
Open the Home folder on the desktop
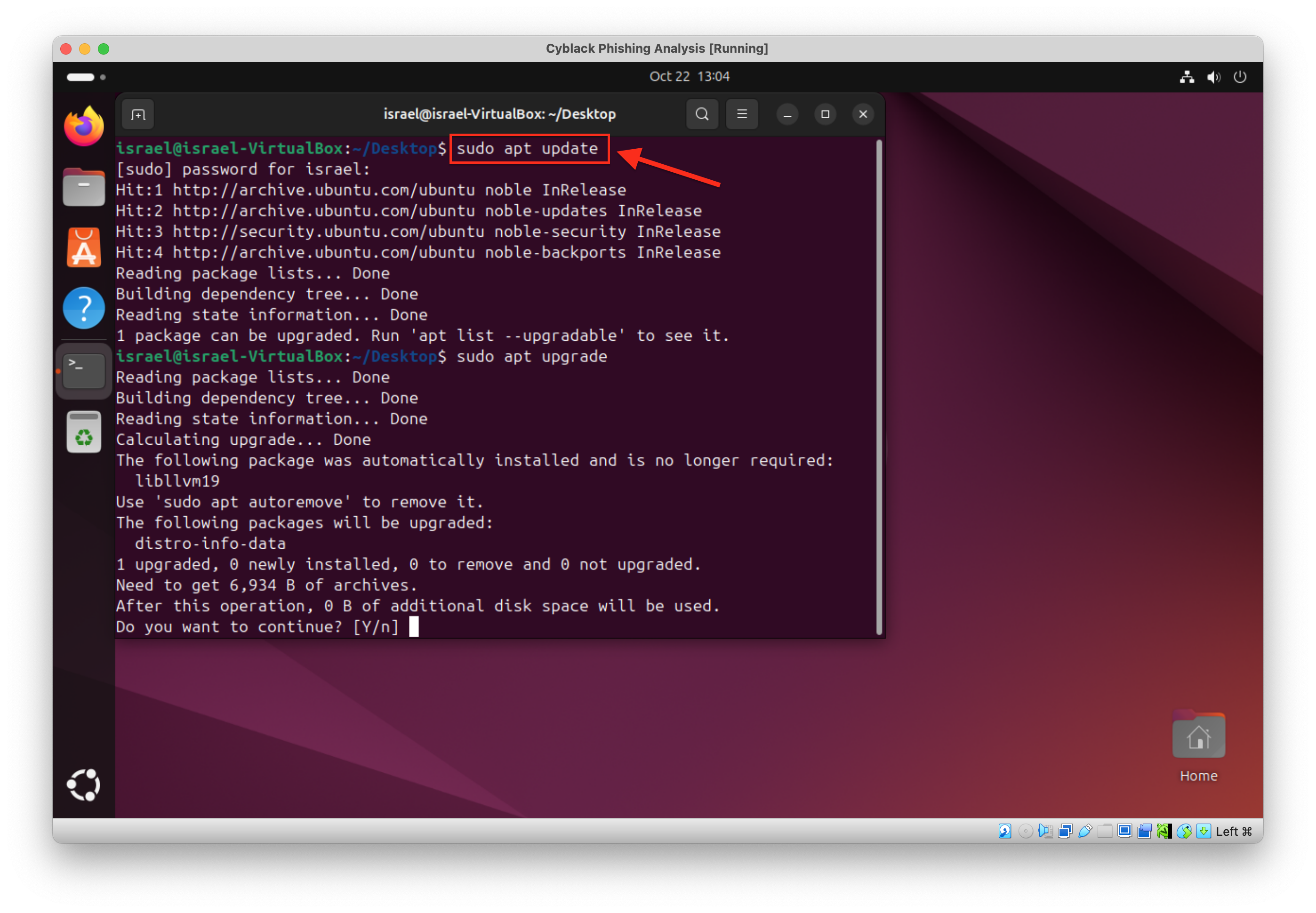coord(1198,738)
